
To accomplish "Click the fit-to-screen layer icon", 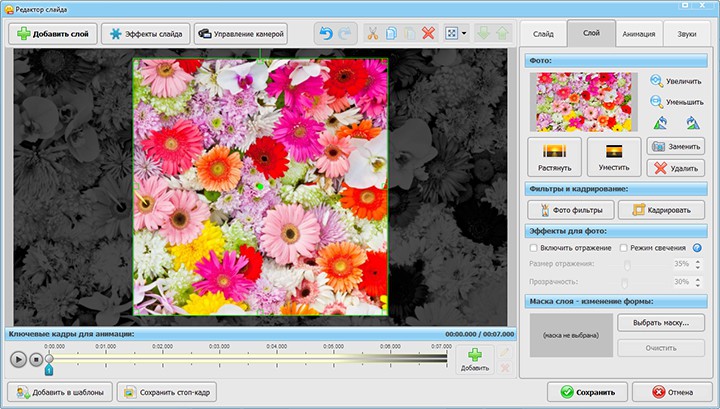I will [x=452, y=34].
